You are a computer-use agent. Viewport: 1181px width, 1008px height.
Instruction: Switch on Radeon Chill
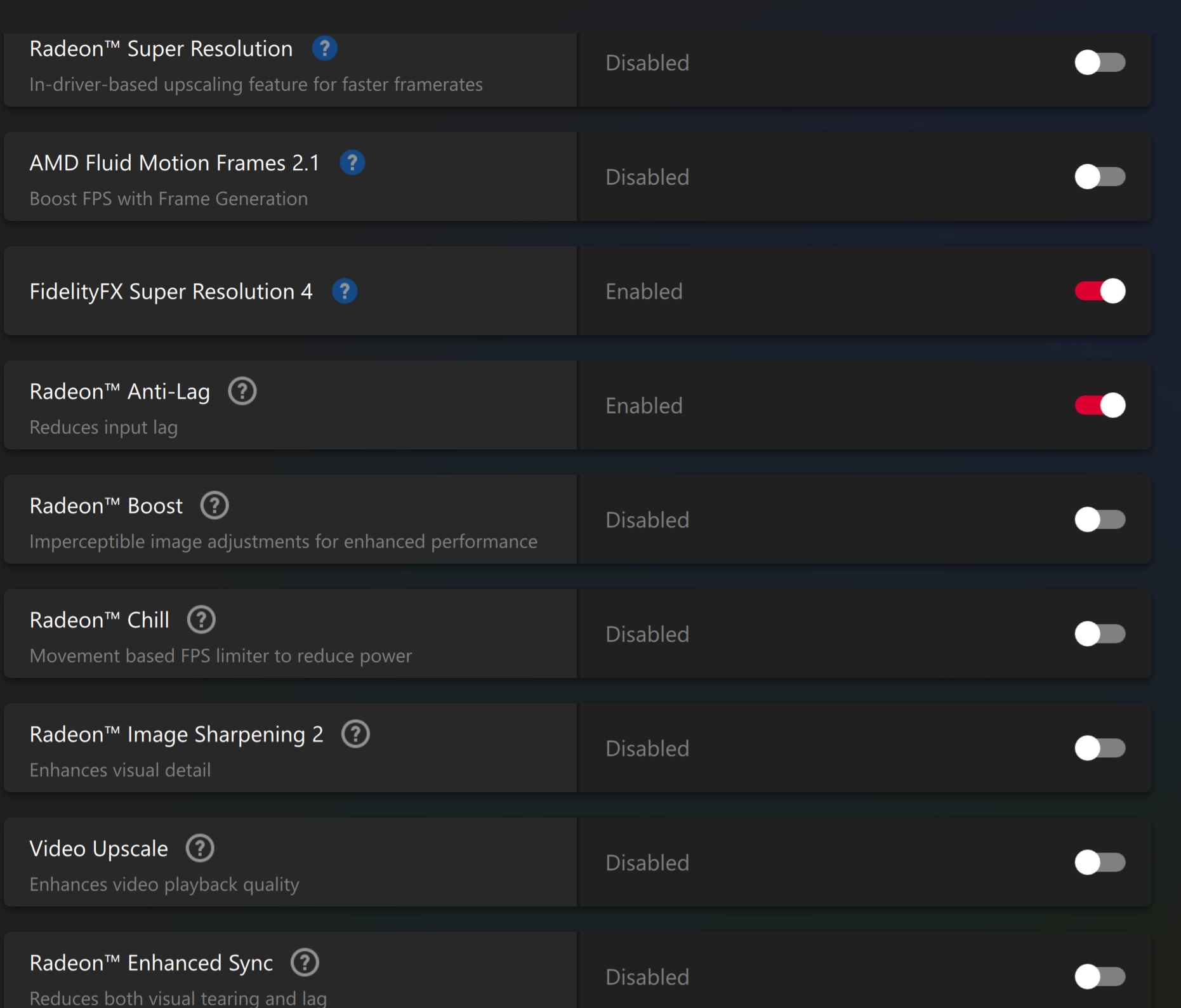click(1100, 634)
